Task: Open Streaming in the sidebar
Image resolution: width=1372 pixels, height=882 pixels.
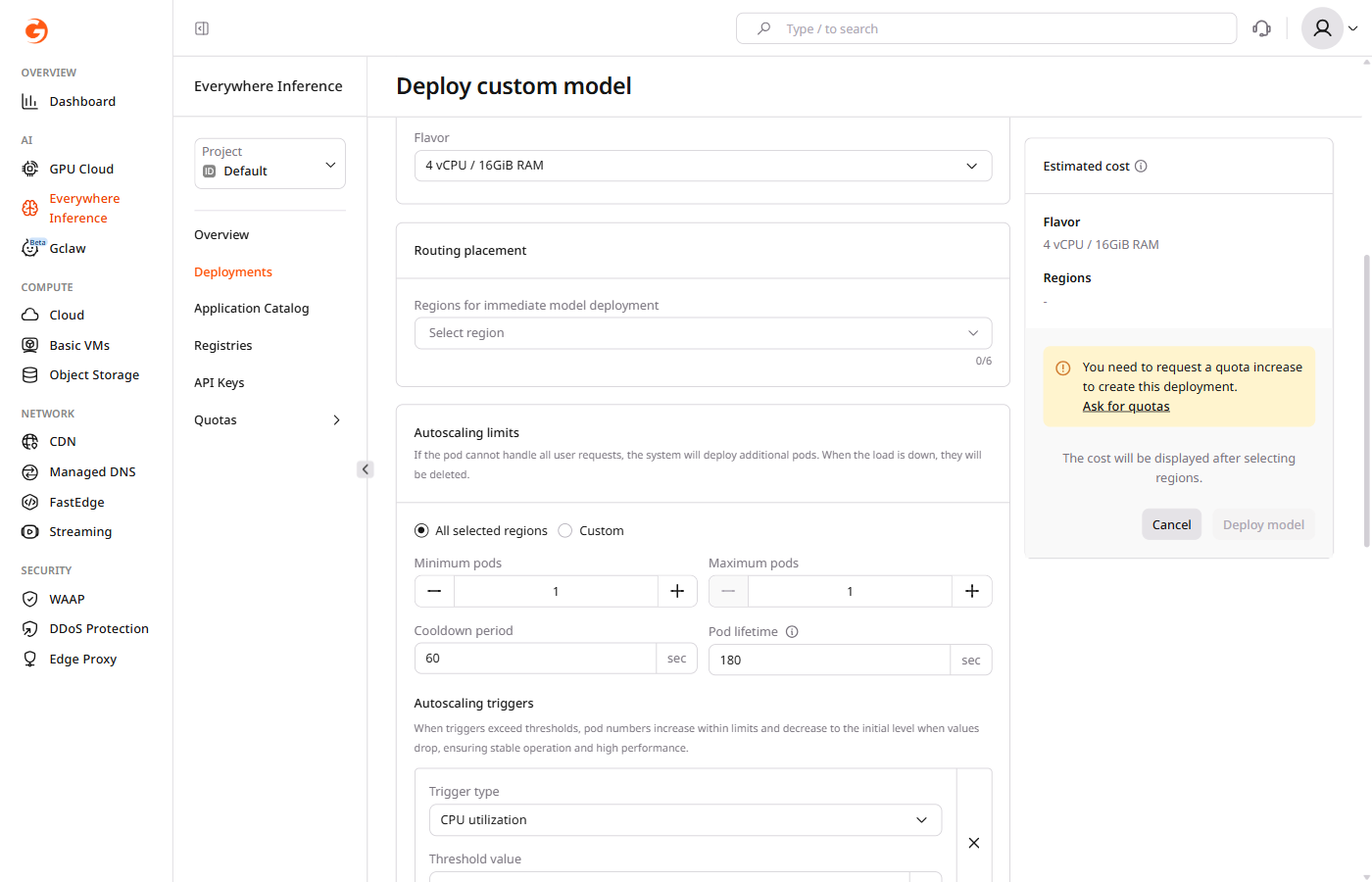Action: (x=80, y=531)
